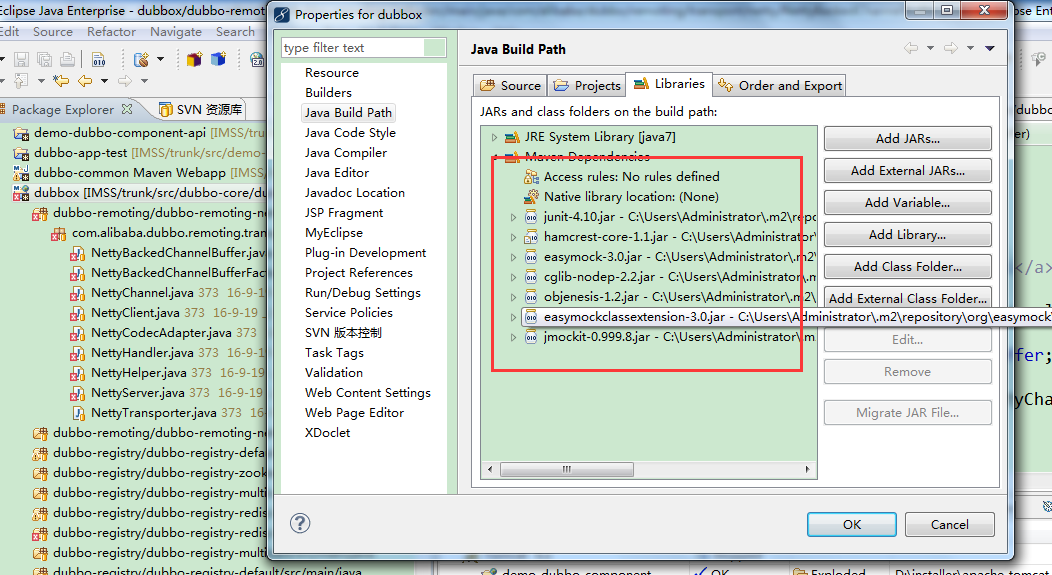This screenshot has width=1052, height=575.
Task: Click Add Variable... button
Action: pos(908,203)
